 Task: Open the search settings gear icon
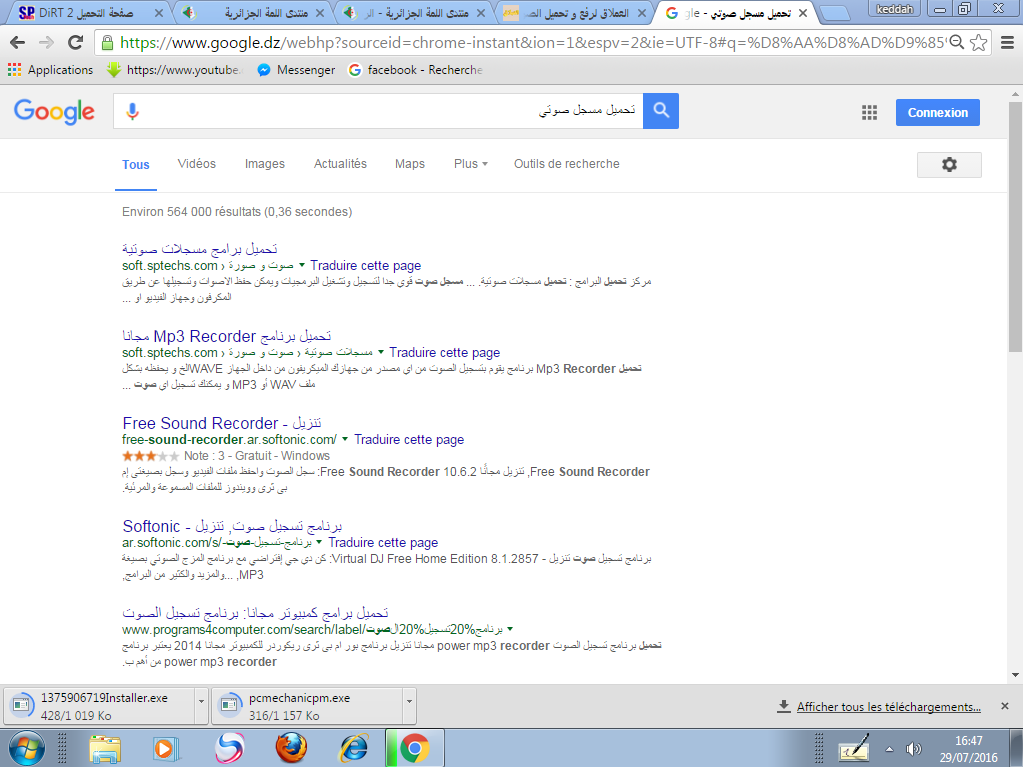click(x=949, y=165)
